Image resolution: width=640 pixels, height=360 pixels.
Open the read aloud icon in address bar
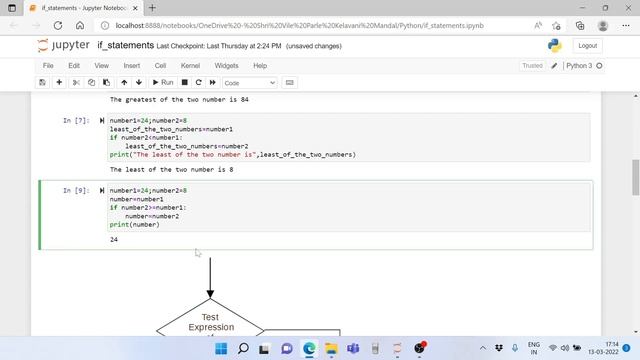coord(538,25)
